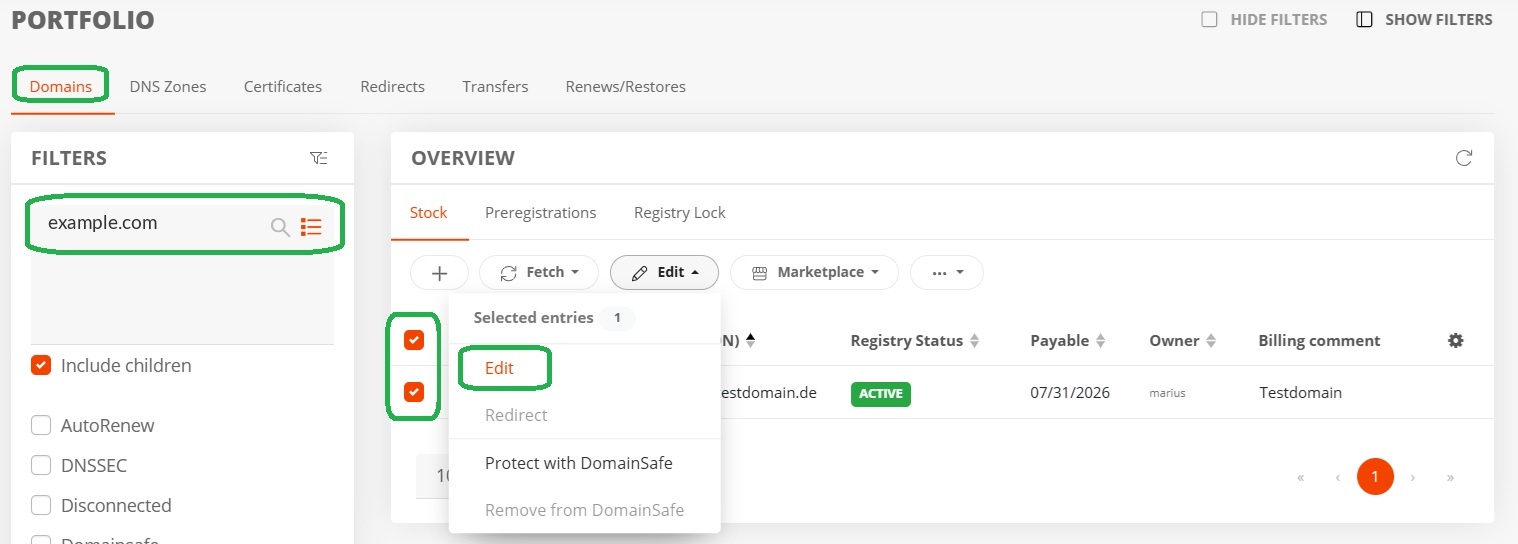The width and height of the screenshot is (1518, 544).
Task: Click the magnifier search icon in the filter box
Action: [x=281, y=227]
